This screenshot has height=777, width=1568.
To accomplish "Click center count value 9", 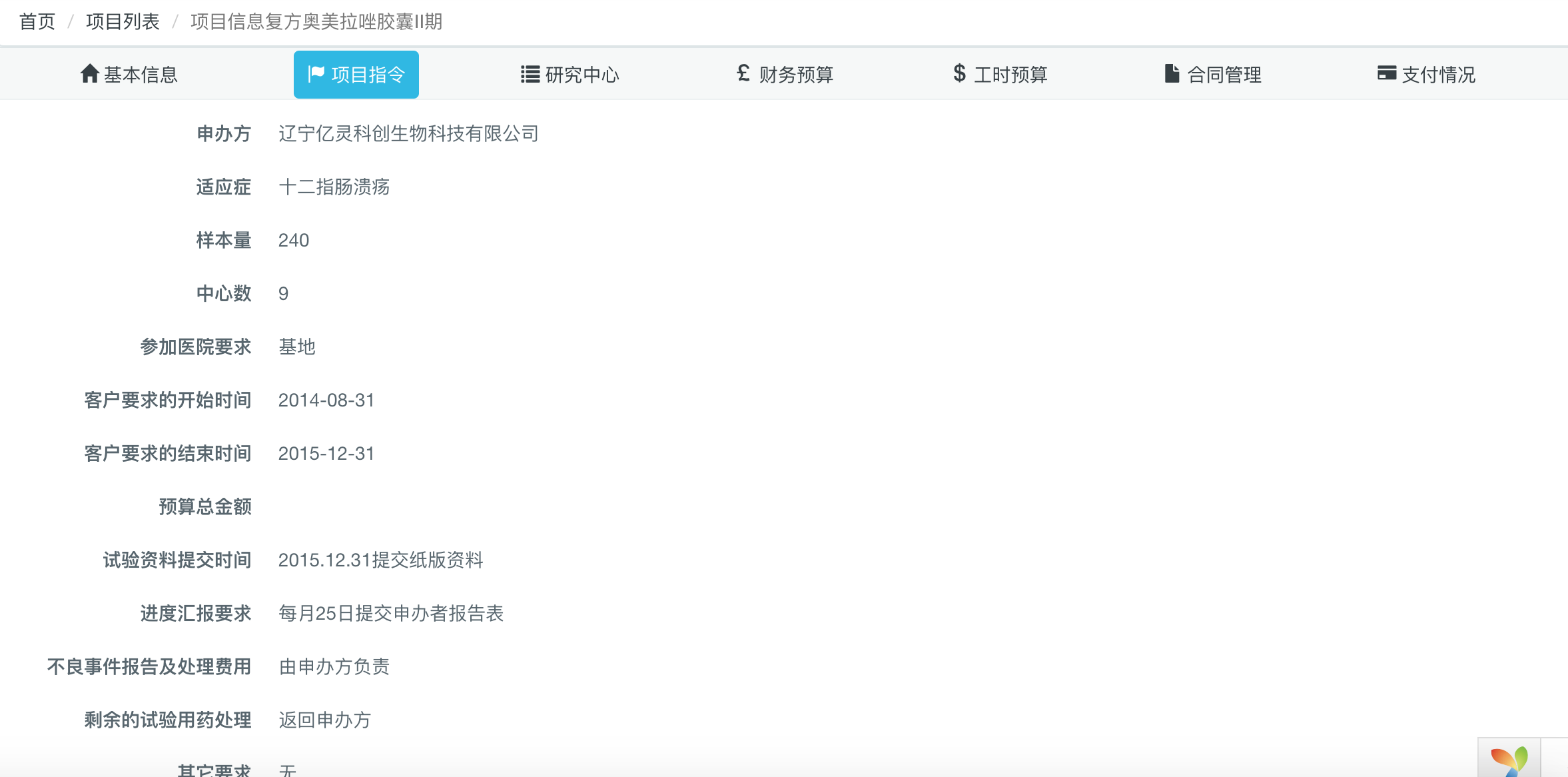I will [284, 293].
